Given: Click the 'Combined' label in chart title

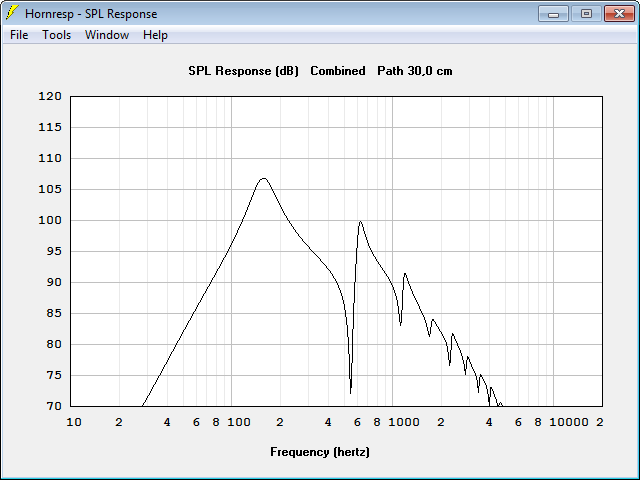Looking at the screenshot, I should [x=338, y=71].
